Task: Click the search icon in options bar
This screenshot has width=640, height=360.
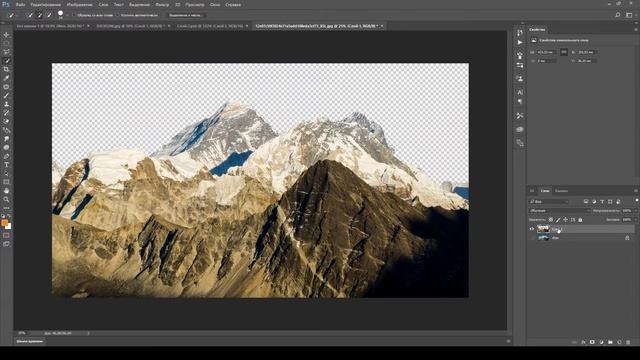Action: coord(618,15)
